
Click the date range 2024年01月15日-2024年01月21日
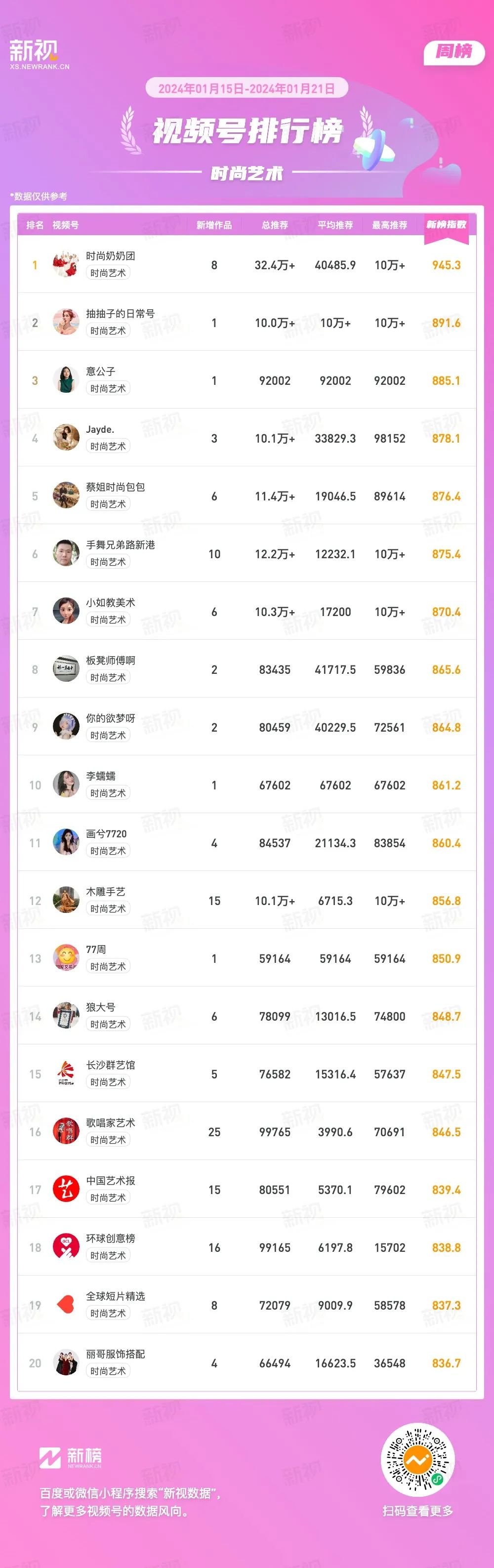(247, 89)
